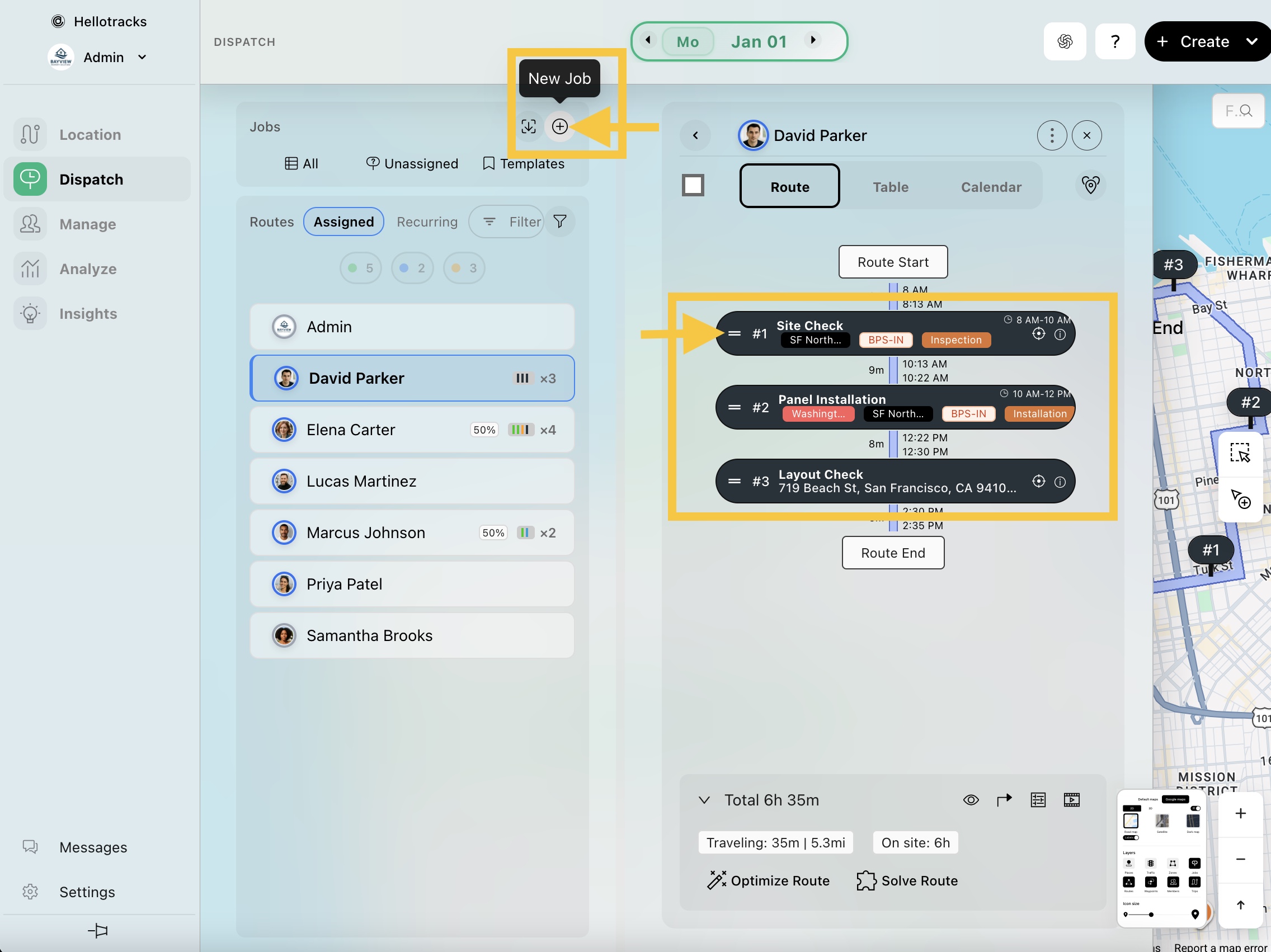
Task: Open the AI assistant icon in header
Action: tap(1064, 41)
